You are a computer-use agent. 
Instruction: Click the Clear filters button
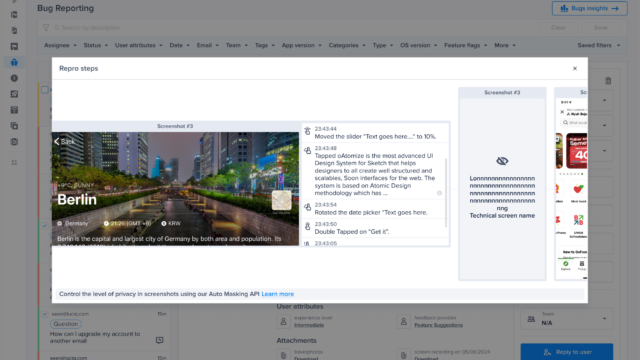point(558,28)
